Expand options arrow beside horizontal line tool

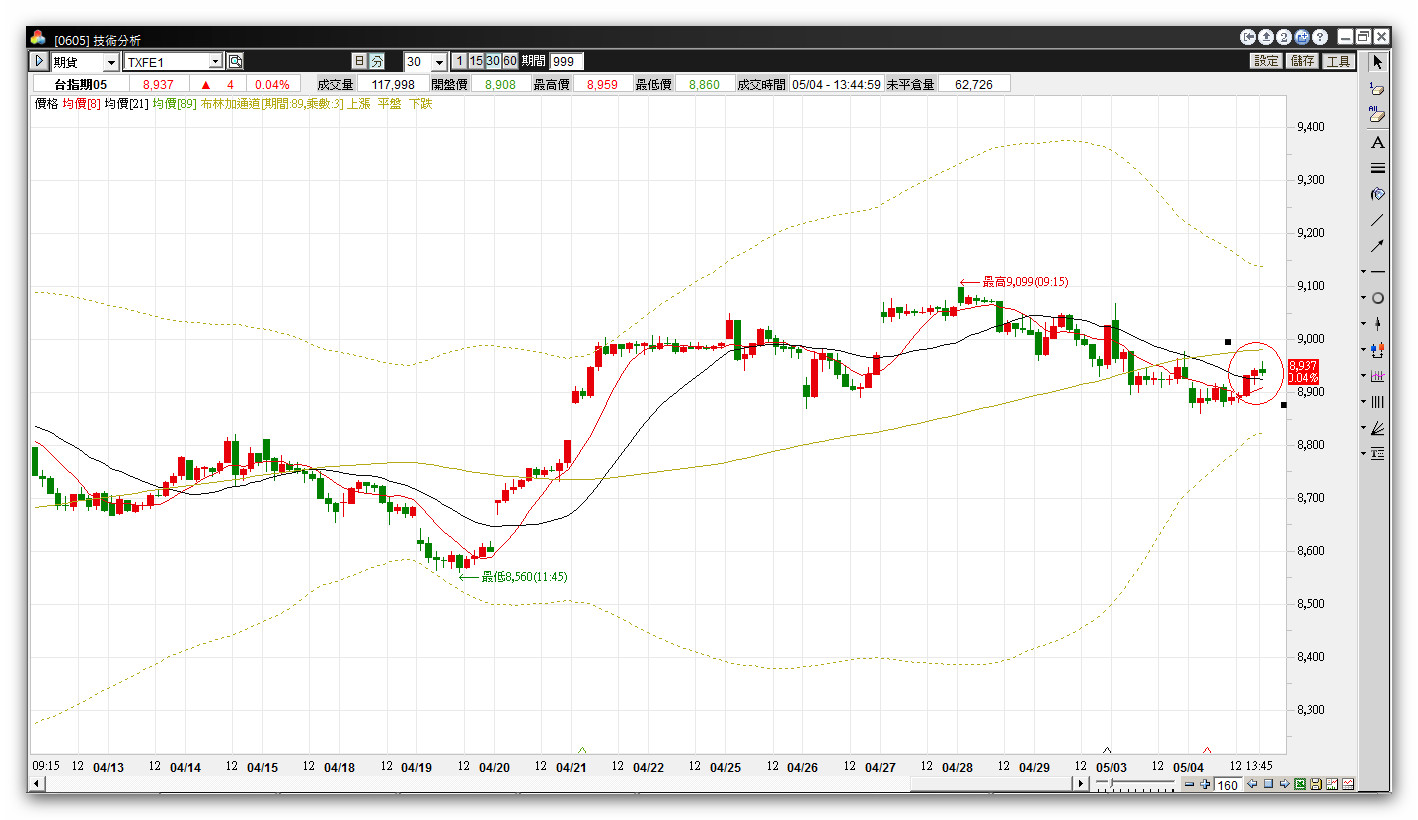coord(1363,272)
